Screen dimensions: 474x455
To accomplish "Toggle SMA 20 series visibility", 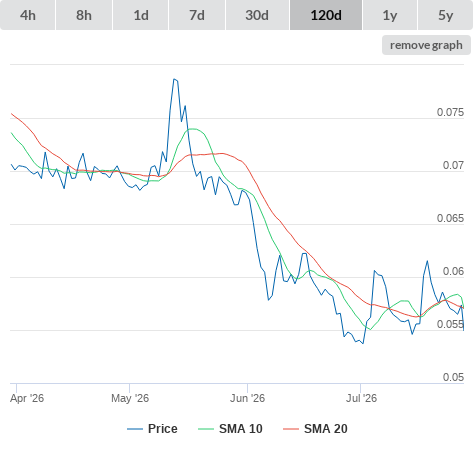I will 325,429.
